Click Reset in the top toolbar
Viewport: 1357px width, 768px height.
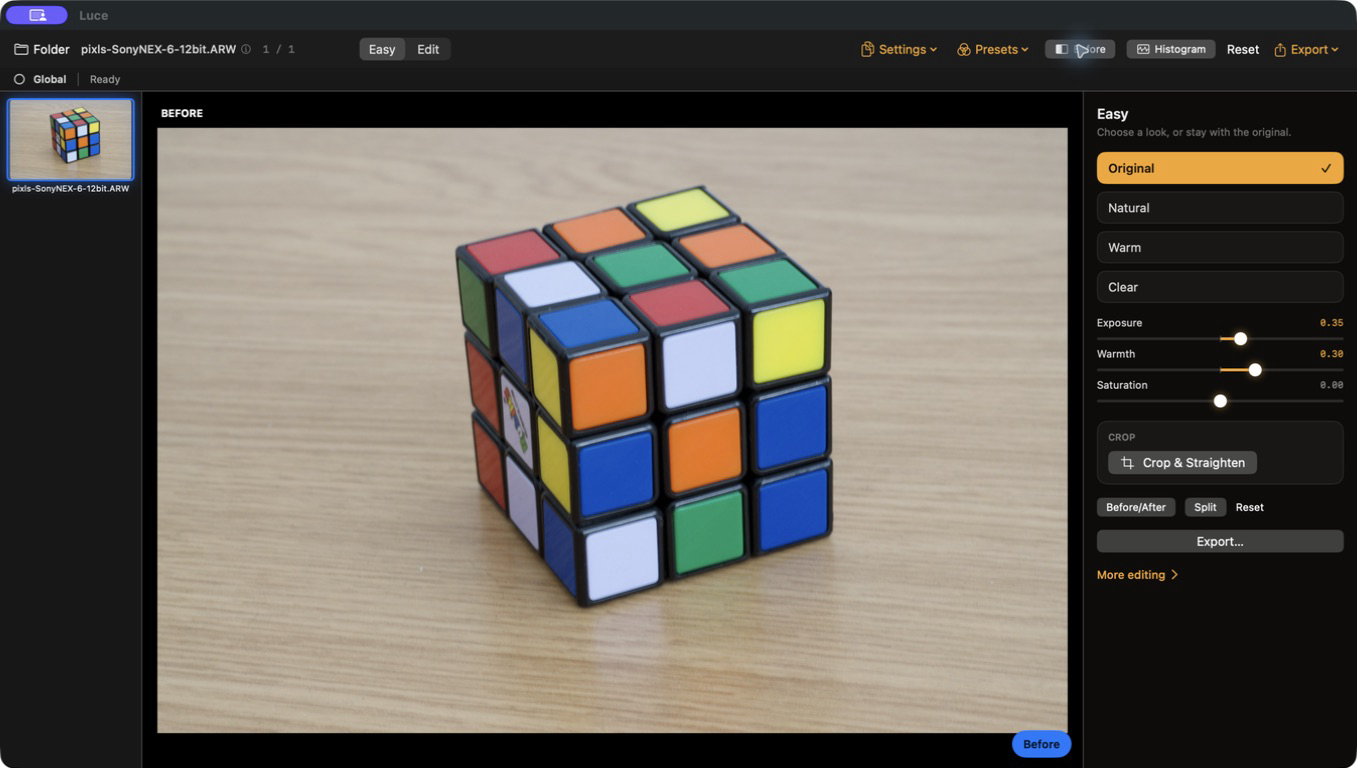1243,49
